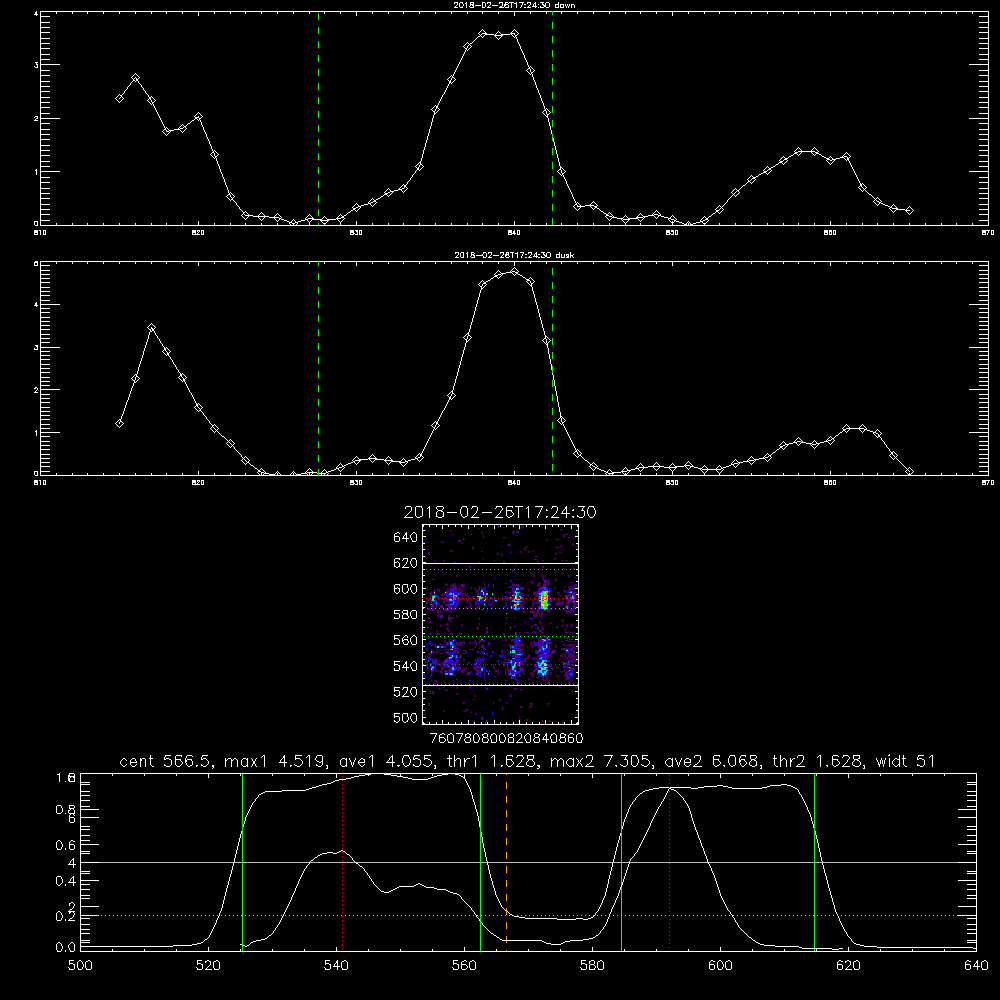Click the y-axis label 600 beside the spectrogram

click(x=406, y=589)
